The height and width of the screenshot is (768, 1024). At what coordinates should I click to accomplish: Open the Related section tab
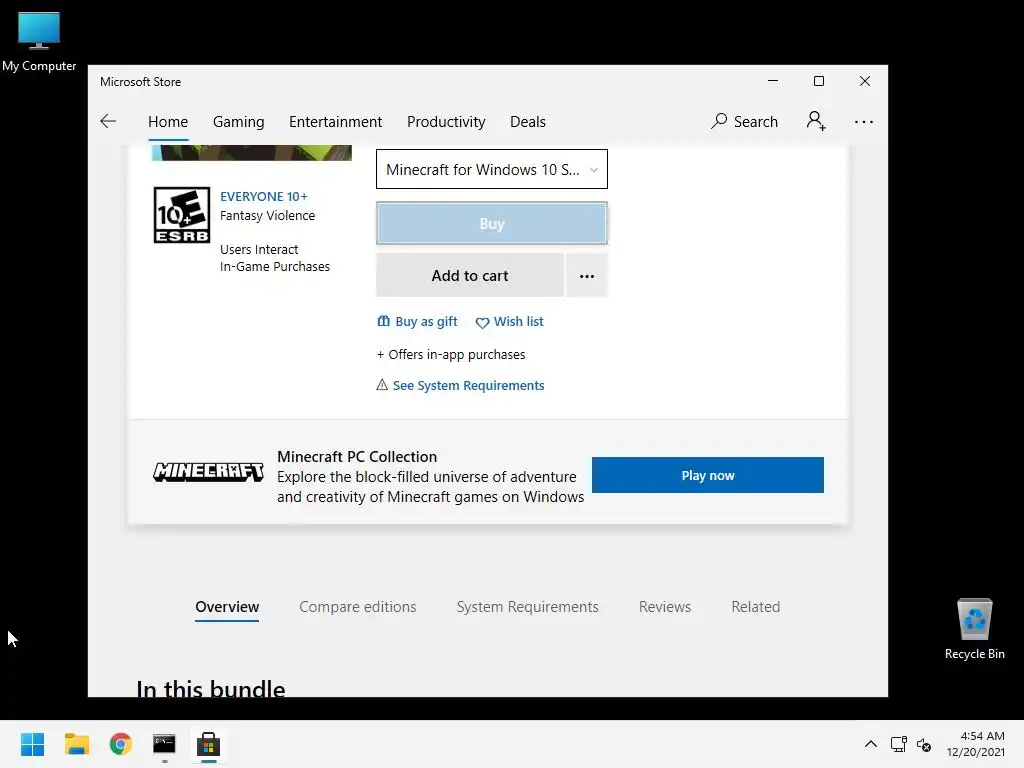(756, 607)
